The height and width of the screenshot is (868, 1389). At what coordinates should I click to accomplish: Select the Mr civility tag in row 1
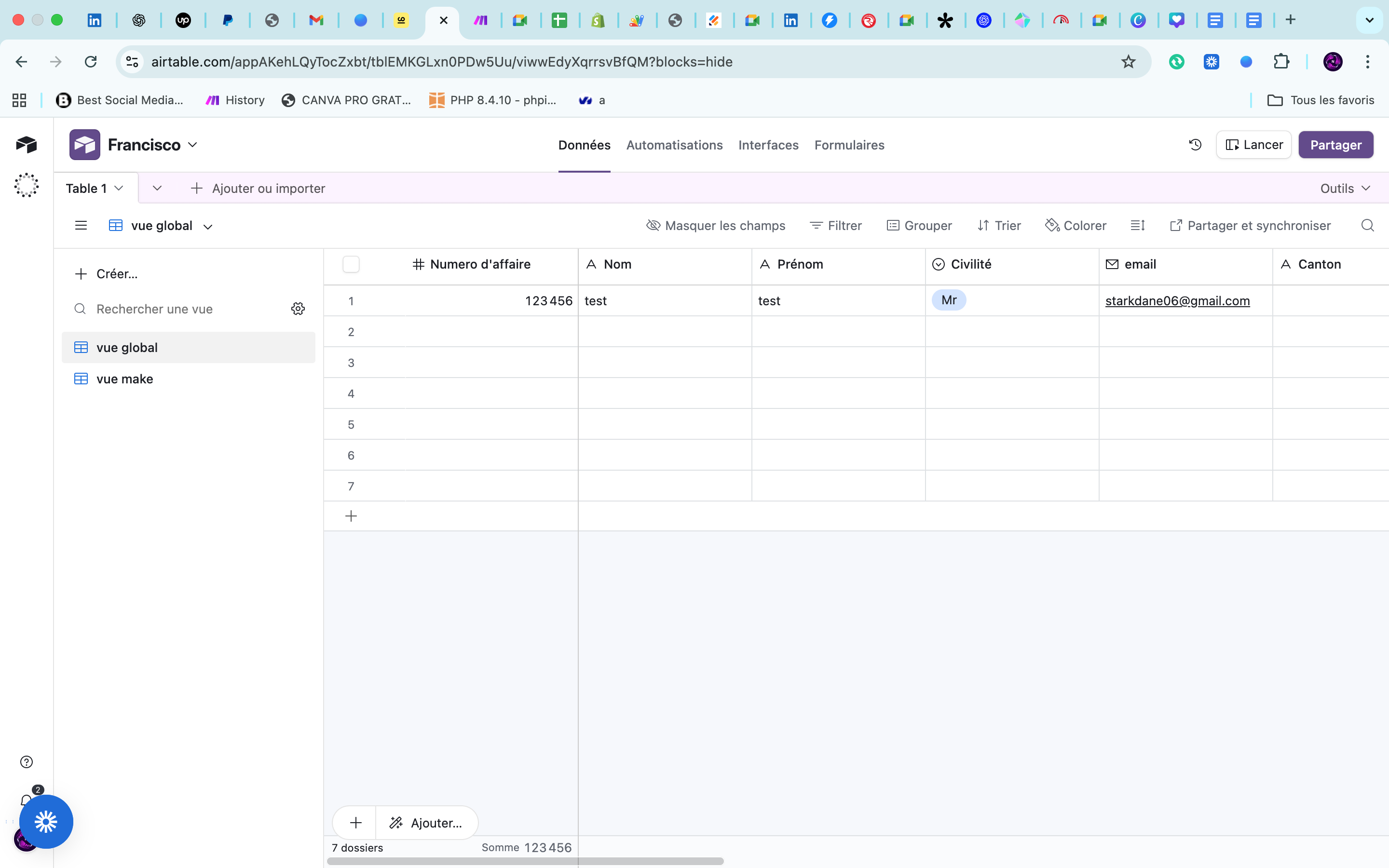click(x=949, y=300)
